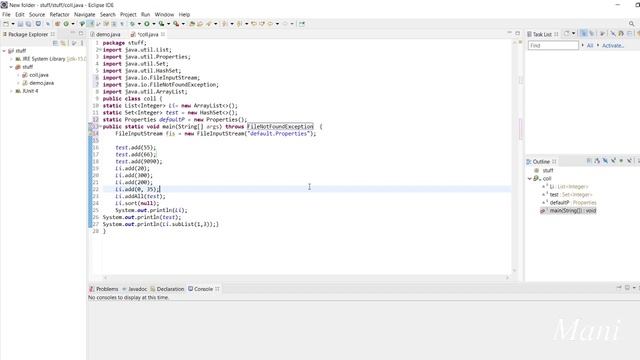This screenshot has width=640, height=360.
Task: Click the New file toolbar icon
Action: coord(6,24)
